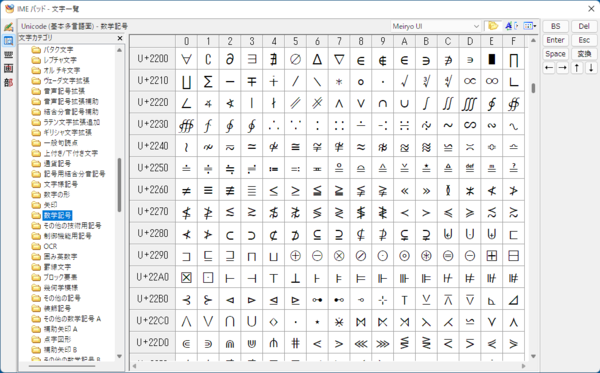This screenshot has width=600, height=373.
Task: Click the category tree scroll-up arrow
Action: pyautogui.click(x=119, y=50)
